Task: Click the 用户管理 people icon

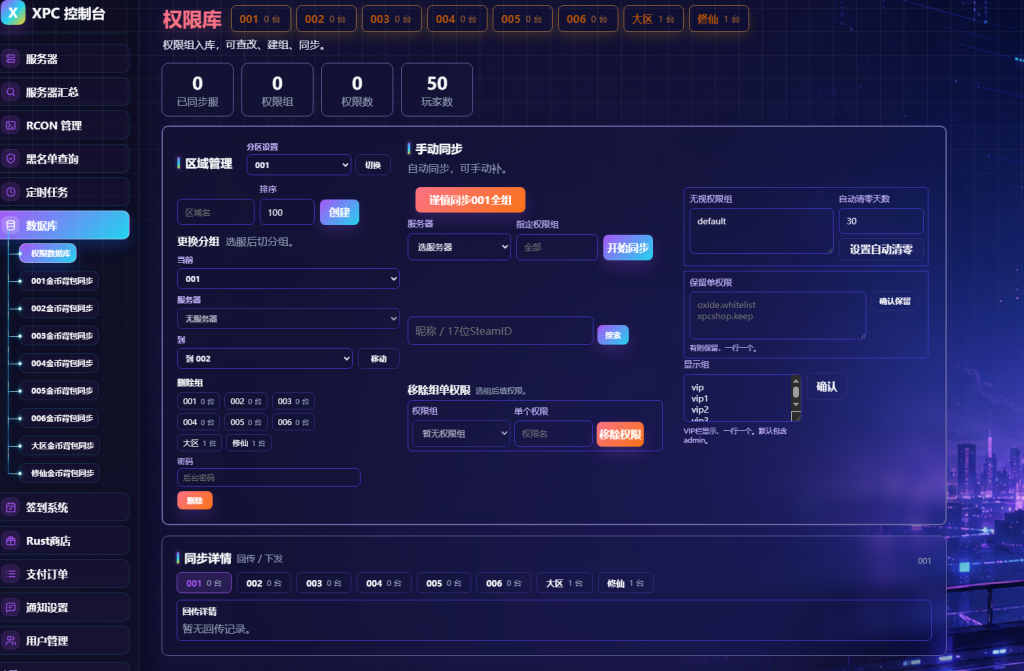Action: click(x=10, y=641)
